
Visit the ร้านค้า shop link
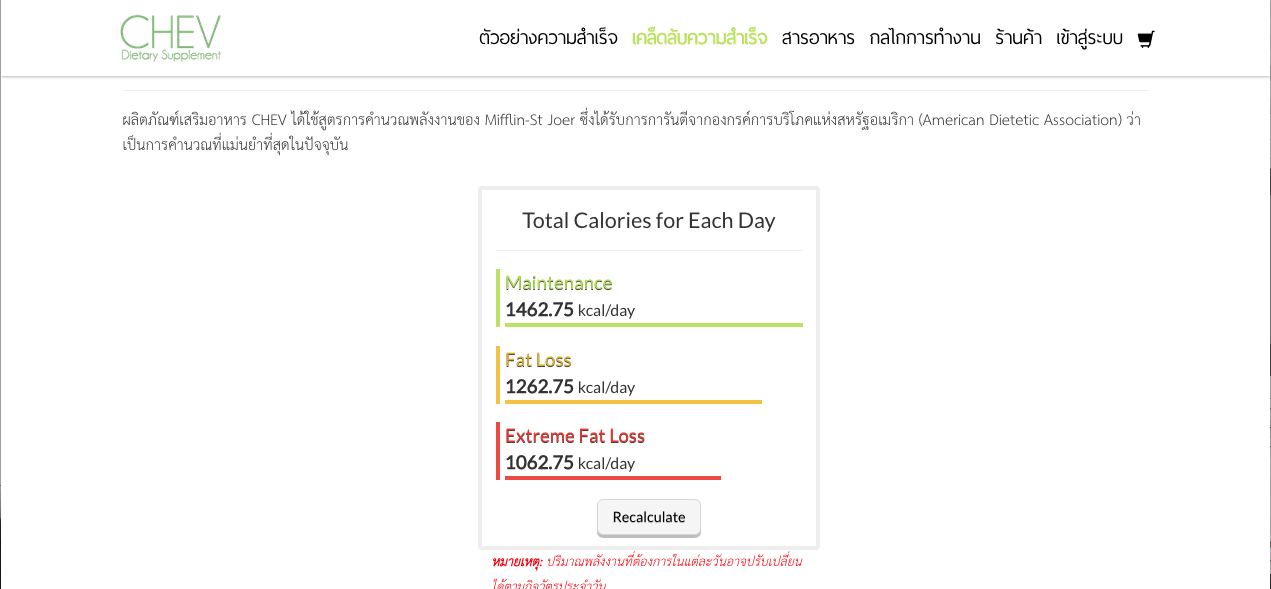click(1018, 38)
